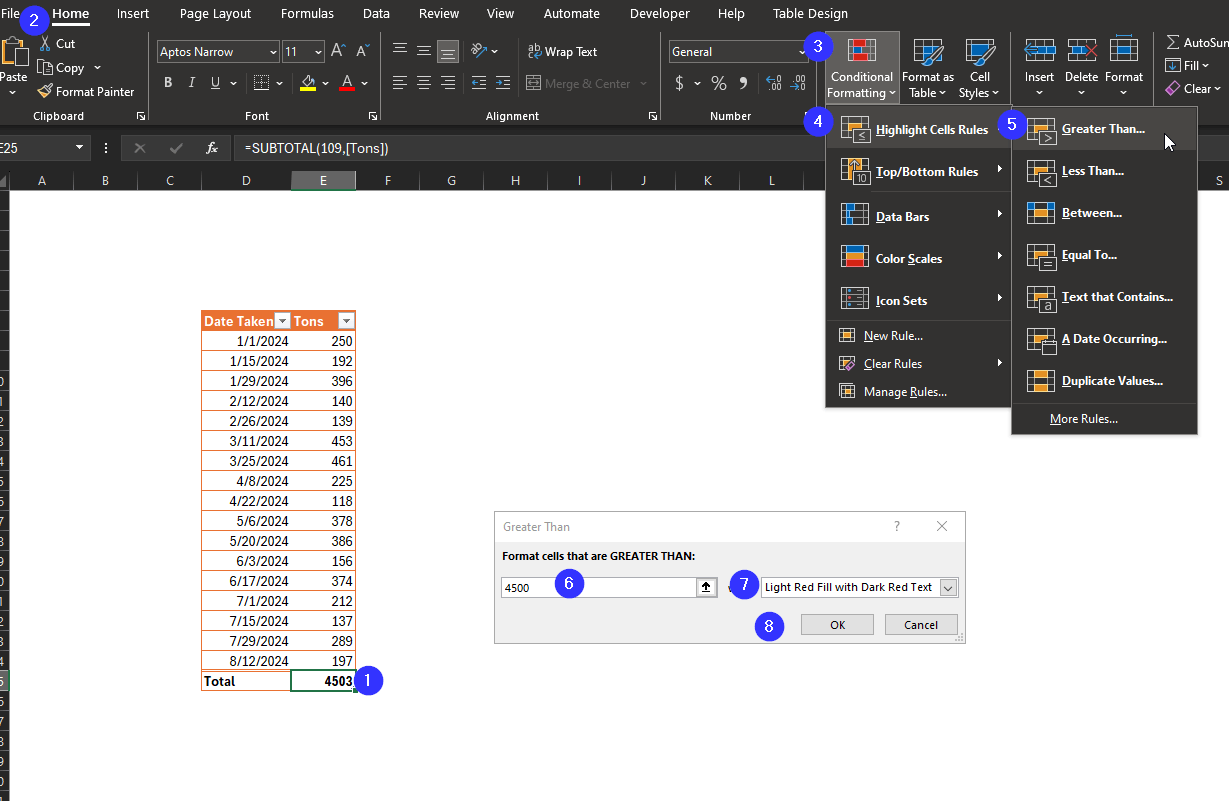Viewport: 1229px width, 801px height.
Task: Open the Icon Sets submenu
Action: (901, 300)
